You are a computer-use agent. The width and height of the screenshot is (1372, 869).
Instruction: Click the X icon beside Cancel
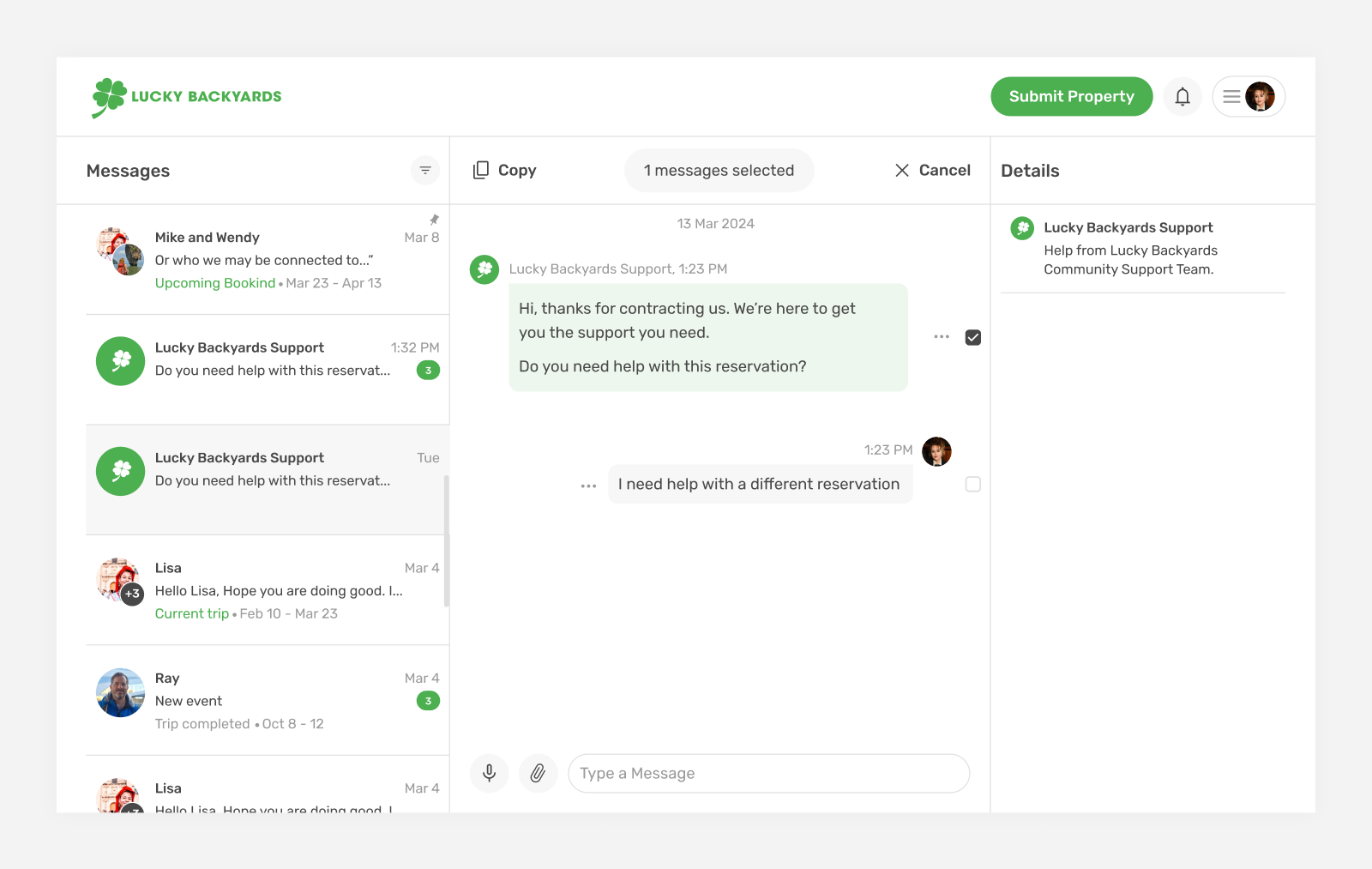point(902,171)
